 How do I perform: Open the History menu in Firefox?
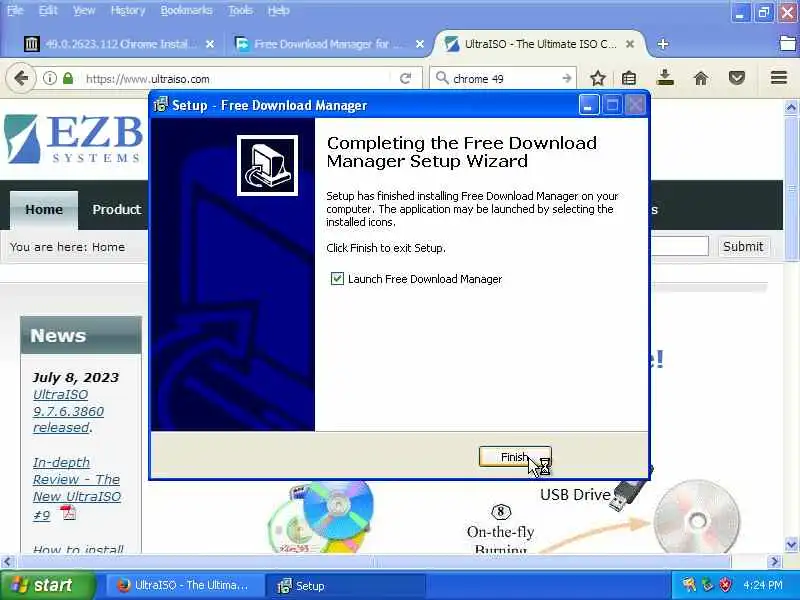(128, 10)
